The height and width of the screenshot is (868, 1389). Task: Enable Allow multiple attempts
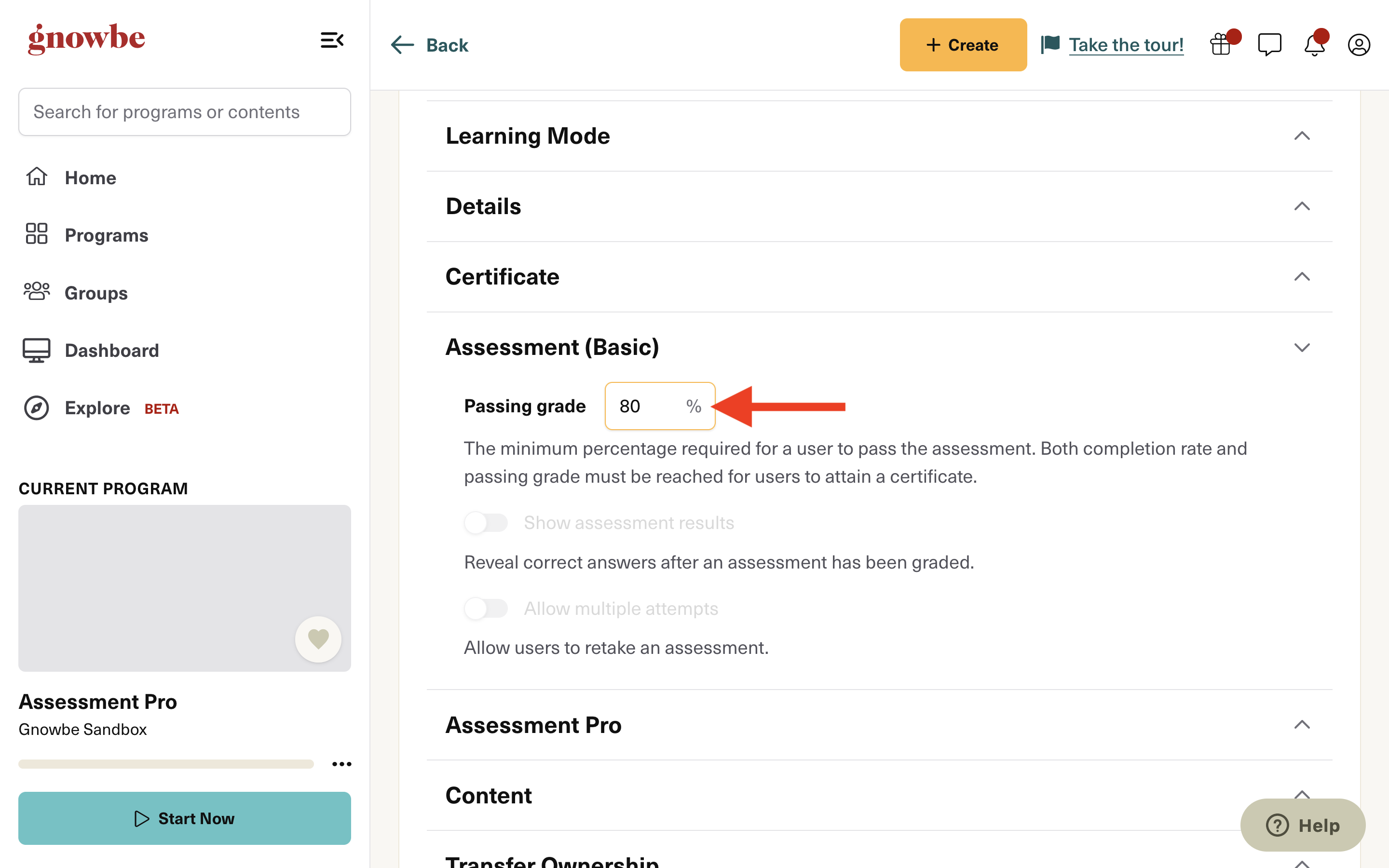(x=486, y=609)
